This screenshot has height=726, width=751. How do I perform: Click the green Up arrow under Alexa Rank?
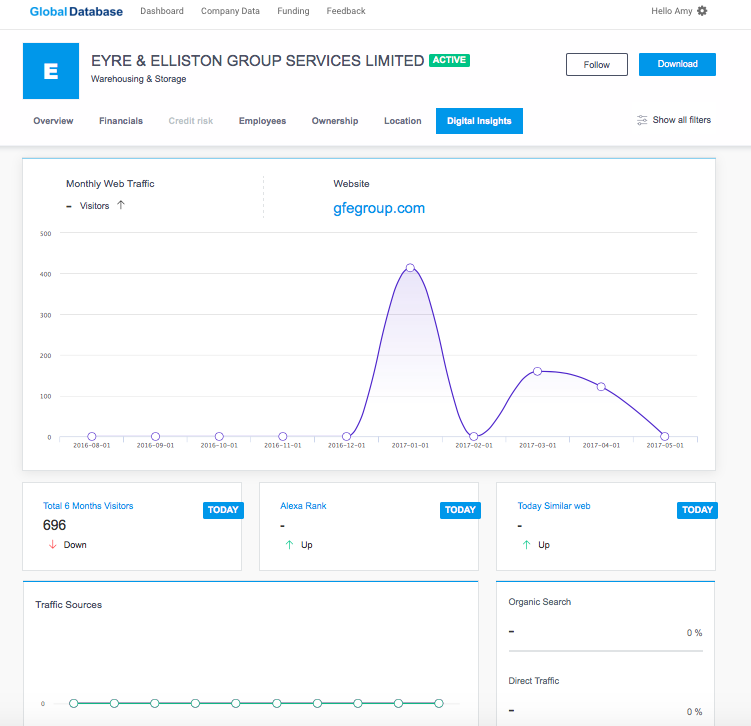coord(289,544)
